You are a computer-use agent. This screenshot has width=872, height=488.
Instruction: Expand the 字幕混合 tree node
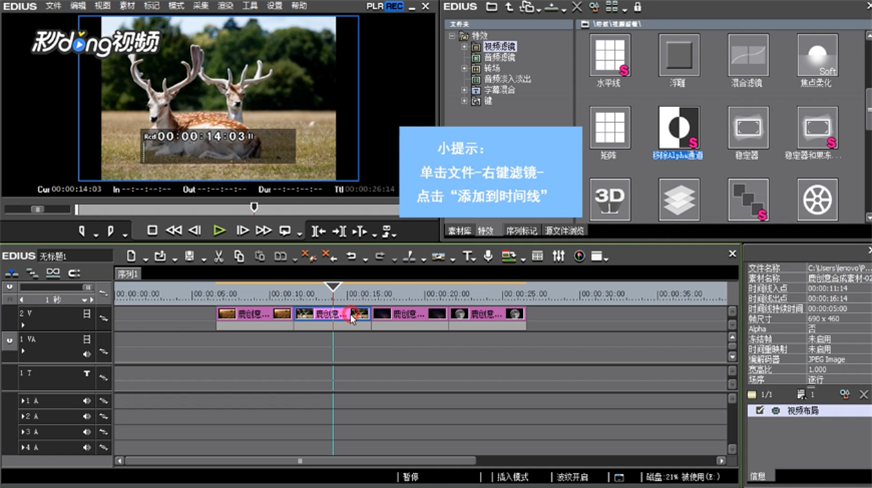click(464, 90)
